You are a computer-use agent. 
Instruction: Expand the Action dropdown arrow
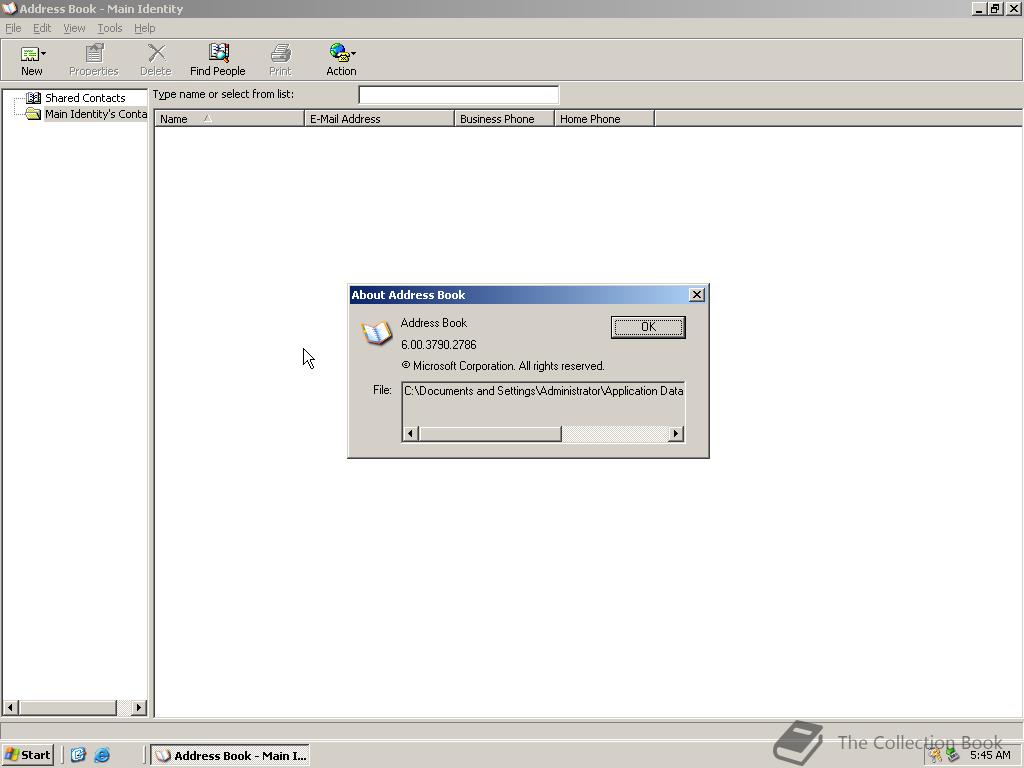tap(353, 54)
